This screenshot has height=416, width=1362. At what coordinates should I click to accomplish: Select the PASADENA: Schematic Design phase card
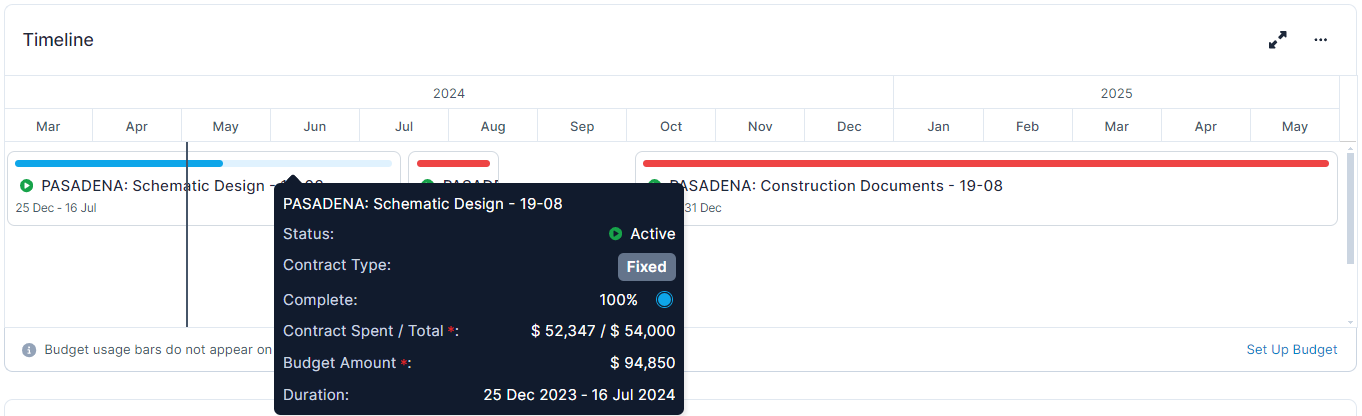(x=204, y=188)
